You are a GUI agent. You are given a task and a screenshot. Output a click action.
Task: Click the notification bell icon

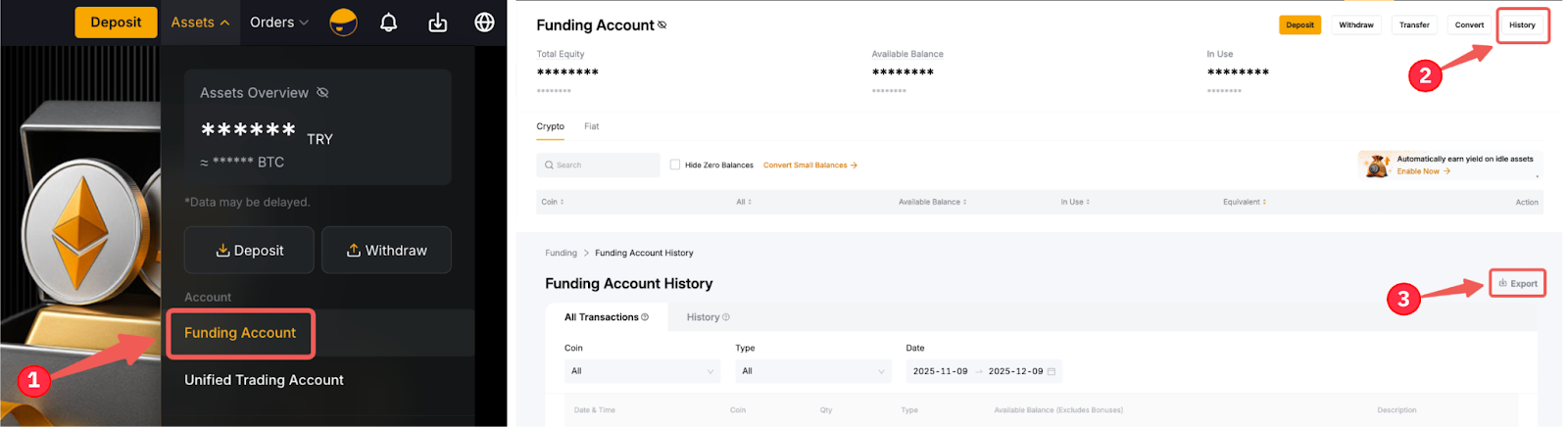click(x=389, y=23)
